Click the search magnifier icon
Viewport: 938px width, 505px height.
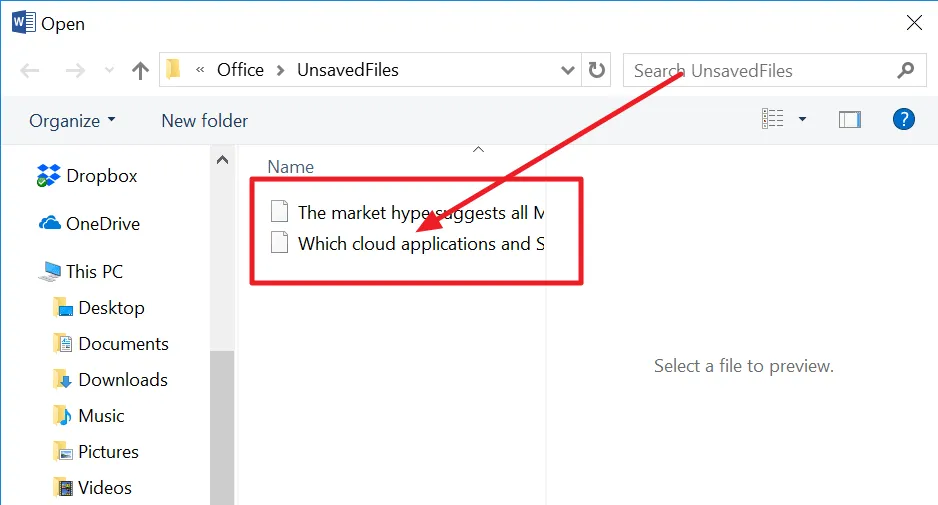(906, 70)
